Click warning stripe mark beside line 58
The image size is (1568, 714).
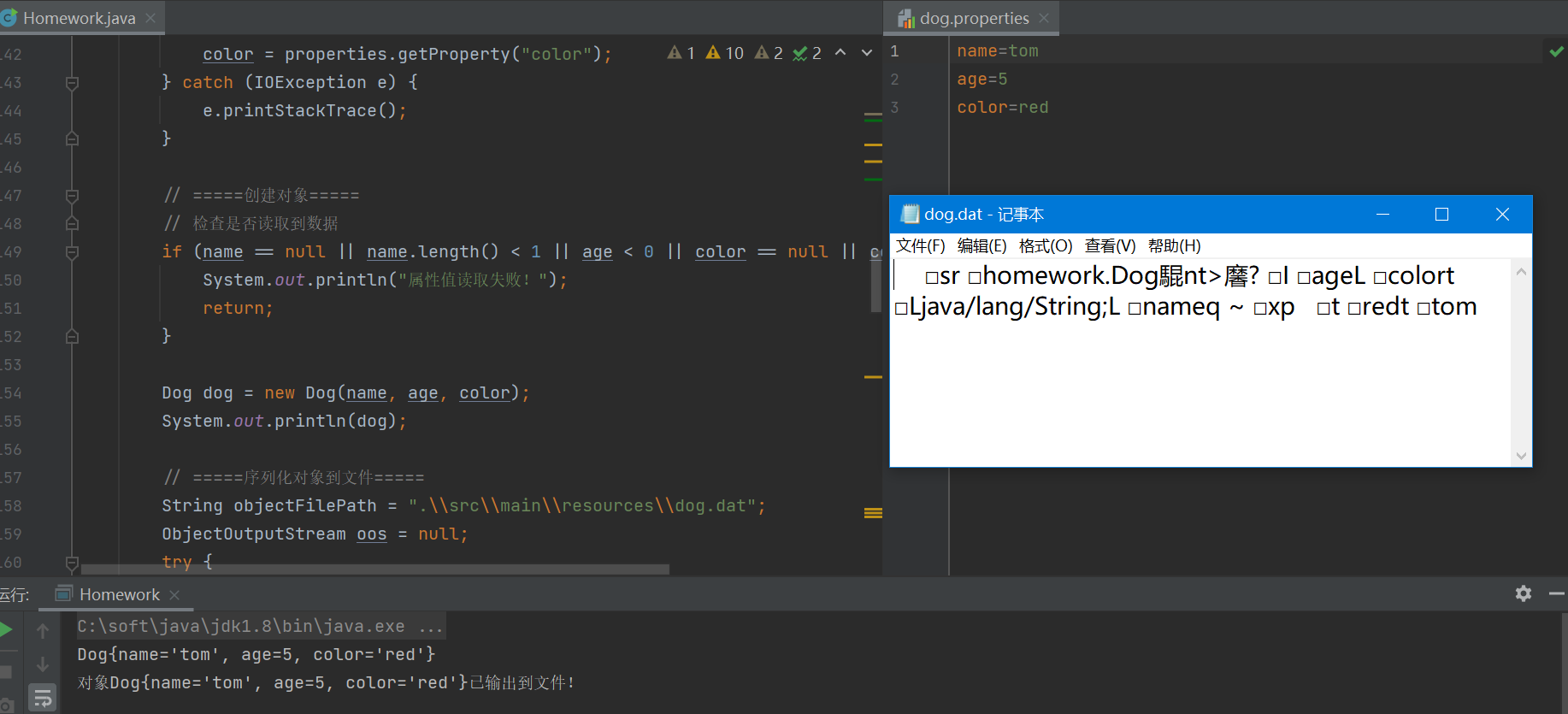click(873, 513)
